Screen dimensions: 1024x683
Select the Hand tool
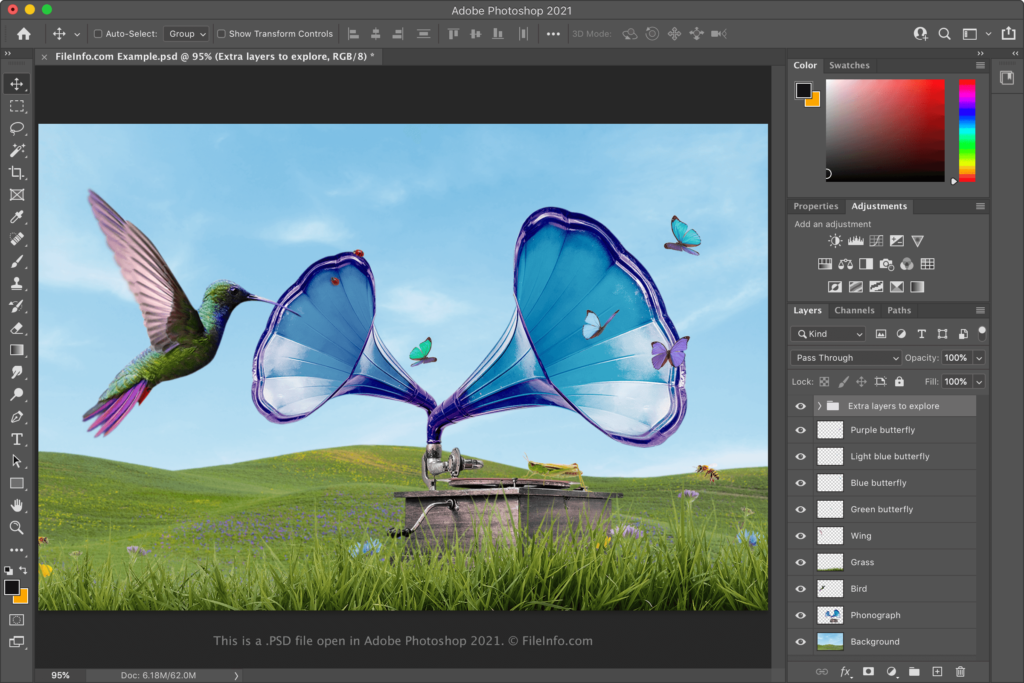(x=17, y=505)
